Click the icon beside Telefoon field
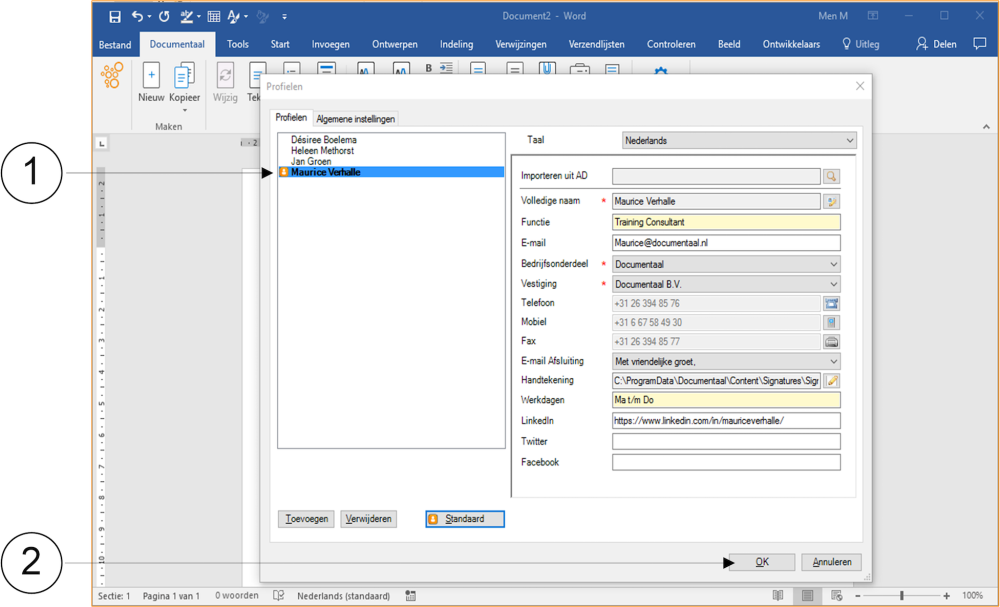 point(831,304)
